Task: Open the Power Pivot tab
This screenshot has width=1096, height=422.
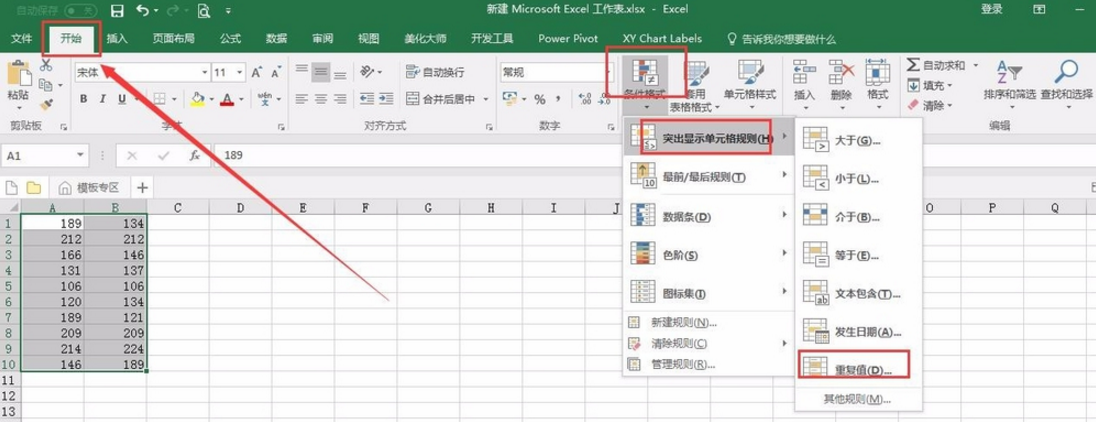Action: (568, 38)
